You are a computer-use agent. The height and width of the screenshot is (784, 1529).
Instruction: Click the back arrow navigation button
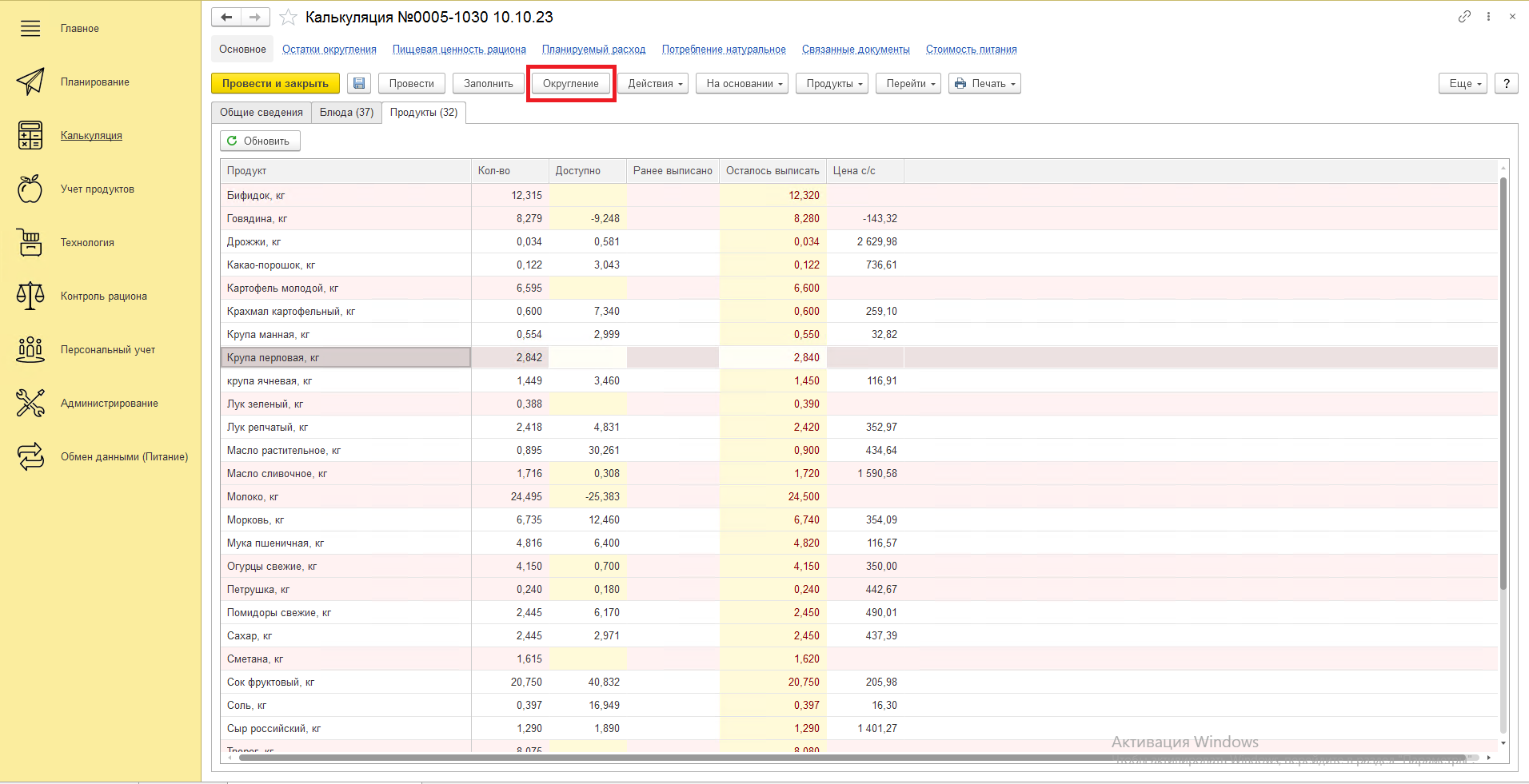point(226,17)
